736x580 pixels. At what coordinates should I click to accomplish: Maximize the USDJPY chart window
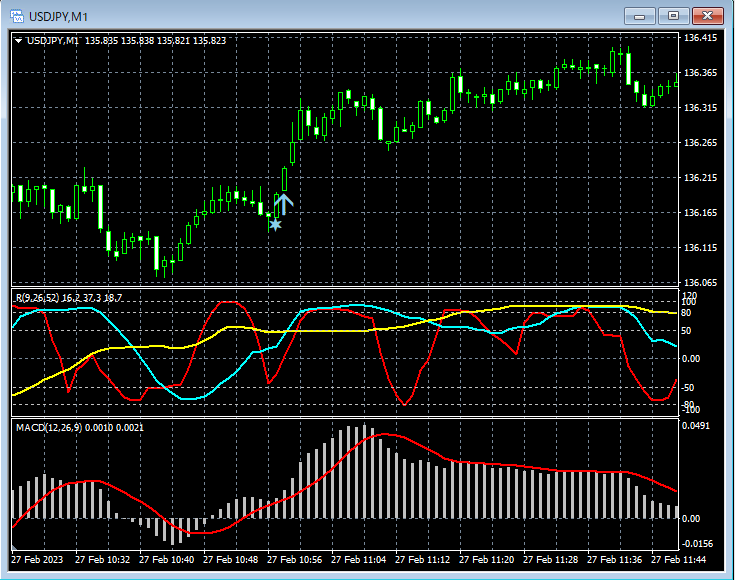coord(673,16)
